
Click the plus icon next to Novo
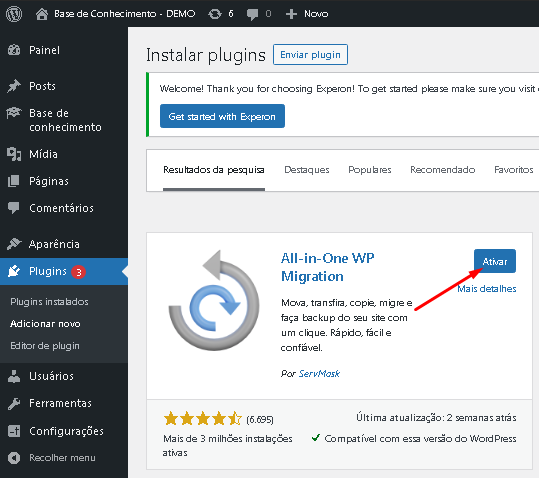tap(291, 14)
